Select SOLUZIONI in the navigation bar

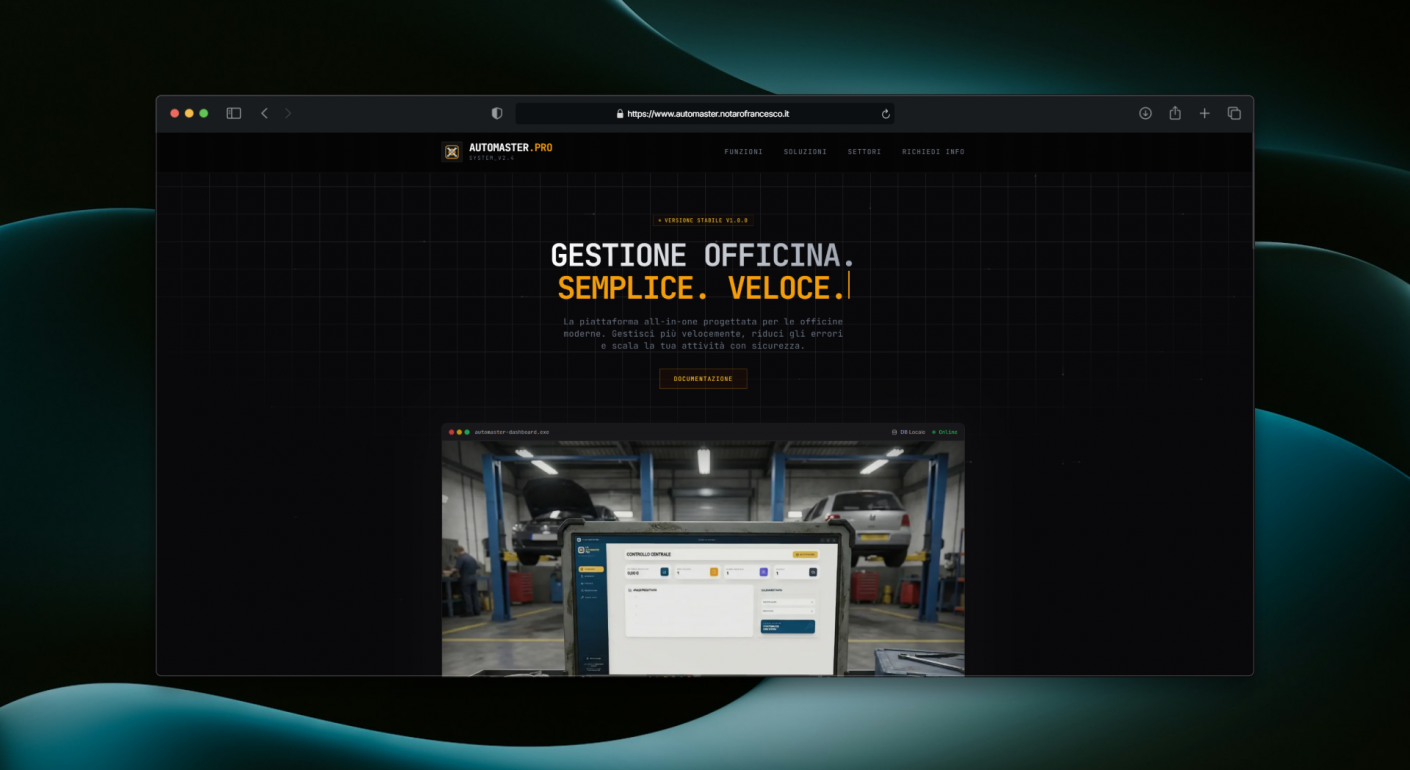pyautogui.click(x=806, y=151)
